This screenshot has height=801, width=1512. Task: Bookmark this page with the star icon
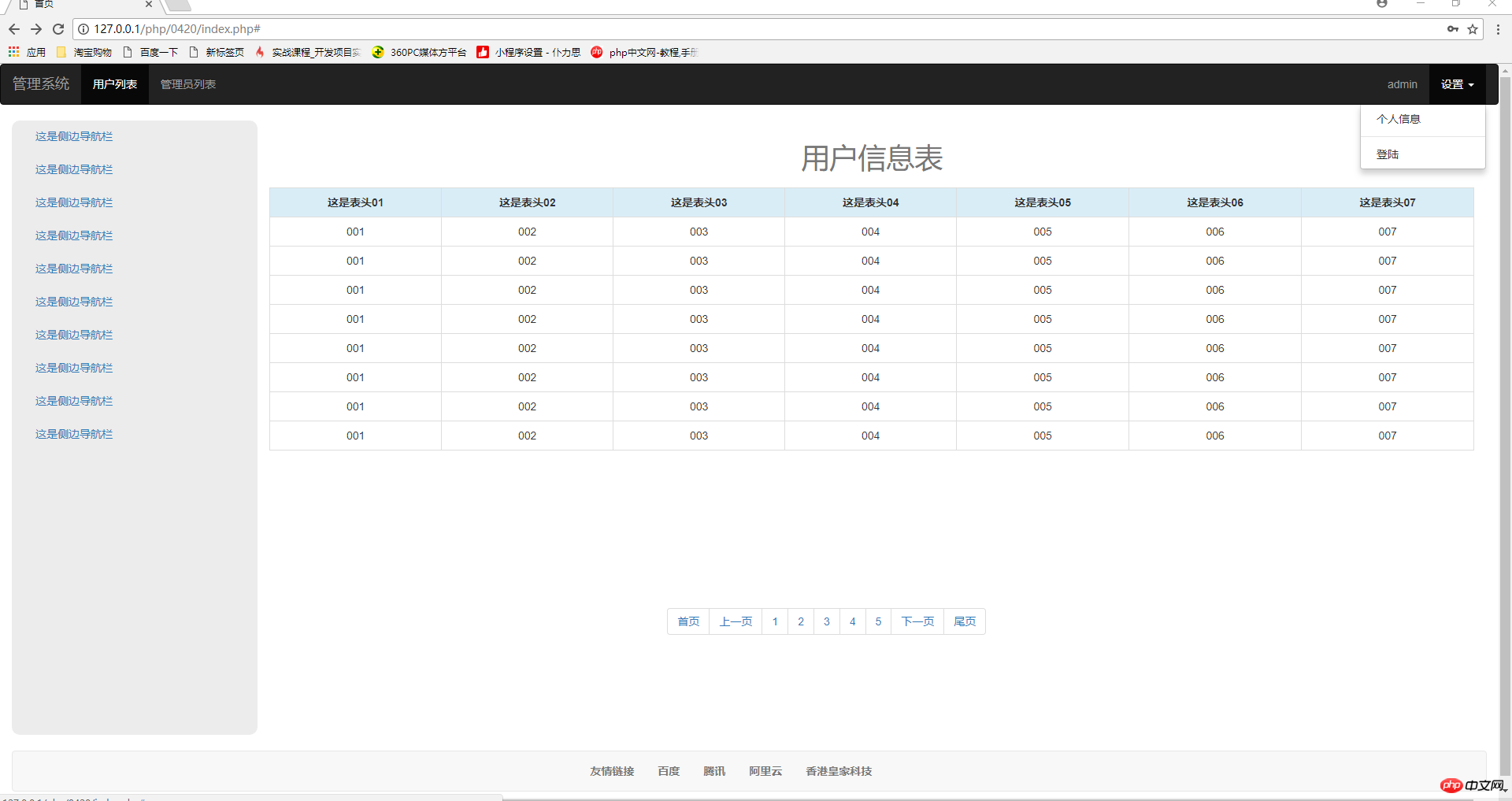[x=1473, y=29]
